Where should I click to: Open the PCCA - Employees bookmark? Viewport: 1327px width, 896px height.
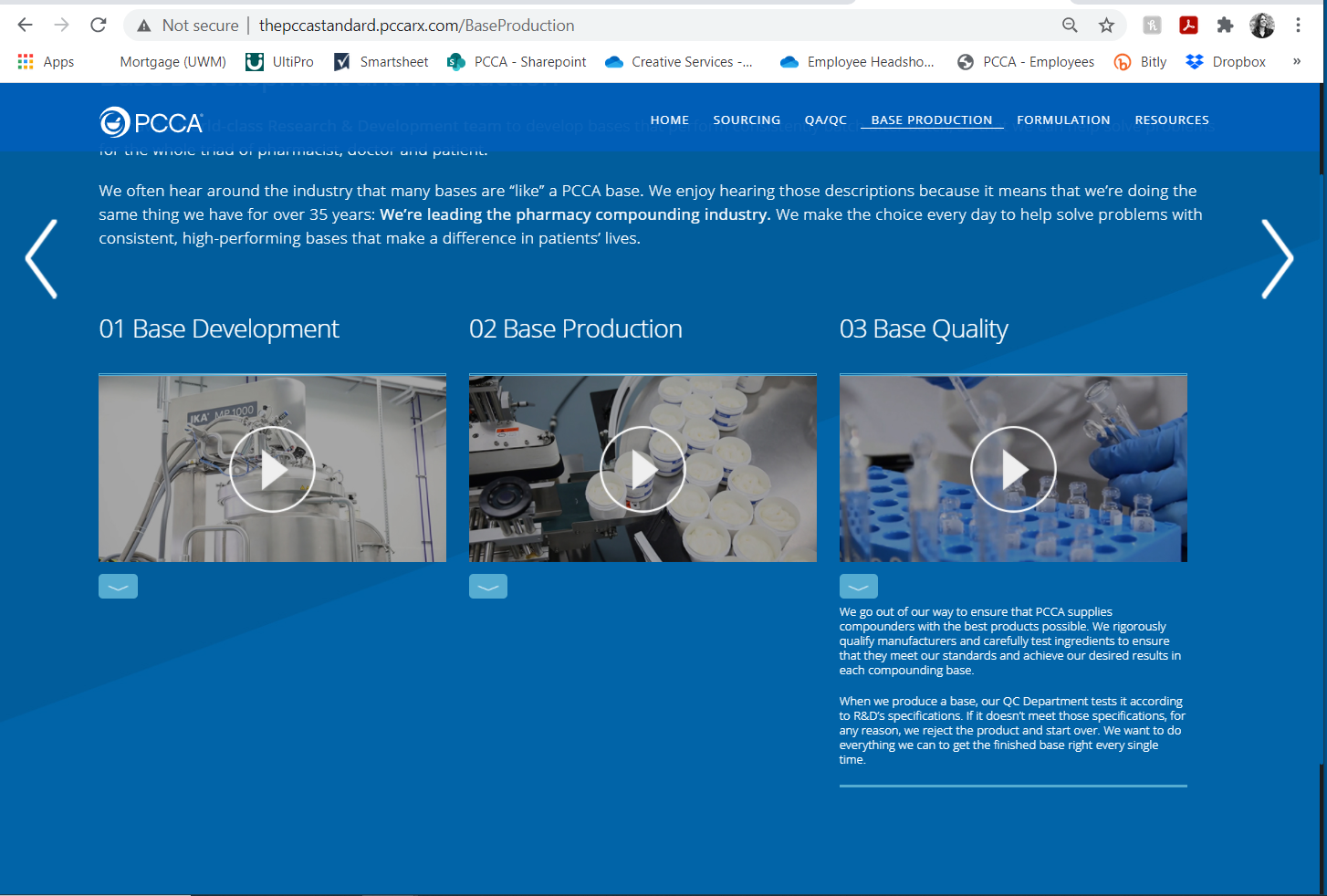(1026, 62)
